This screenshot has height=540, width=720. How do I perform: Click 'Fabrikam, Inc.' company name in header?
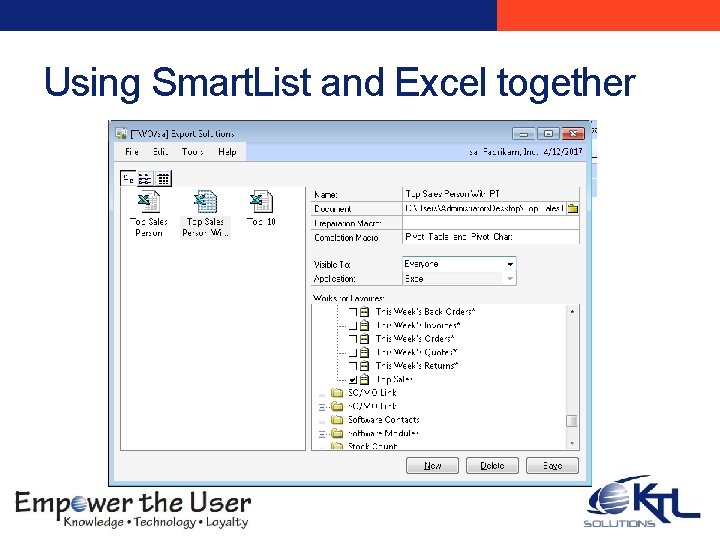(x=509, y=152)
